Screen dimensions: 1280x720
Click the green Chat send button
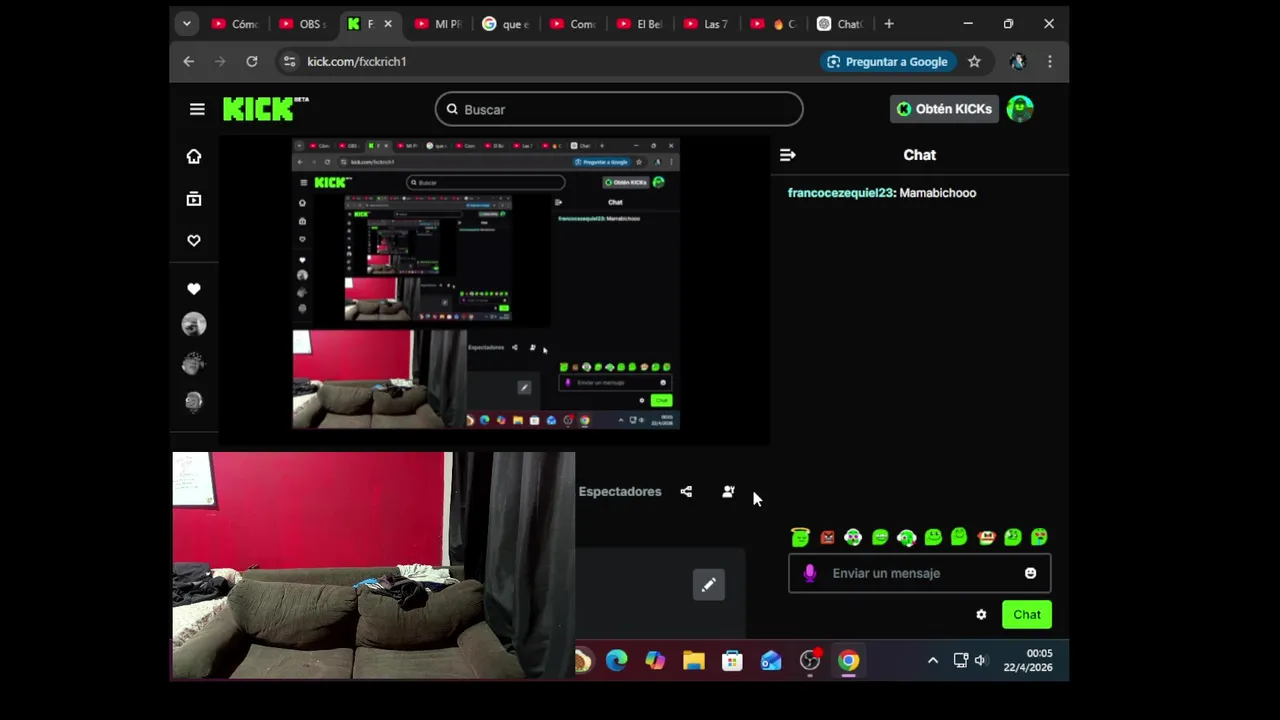[1027, 615]
